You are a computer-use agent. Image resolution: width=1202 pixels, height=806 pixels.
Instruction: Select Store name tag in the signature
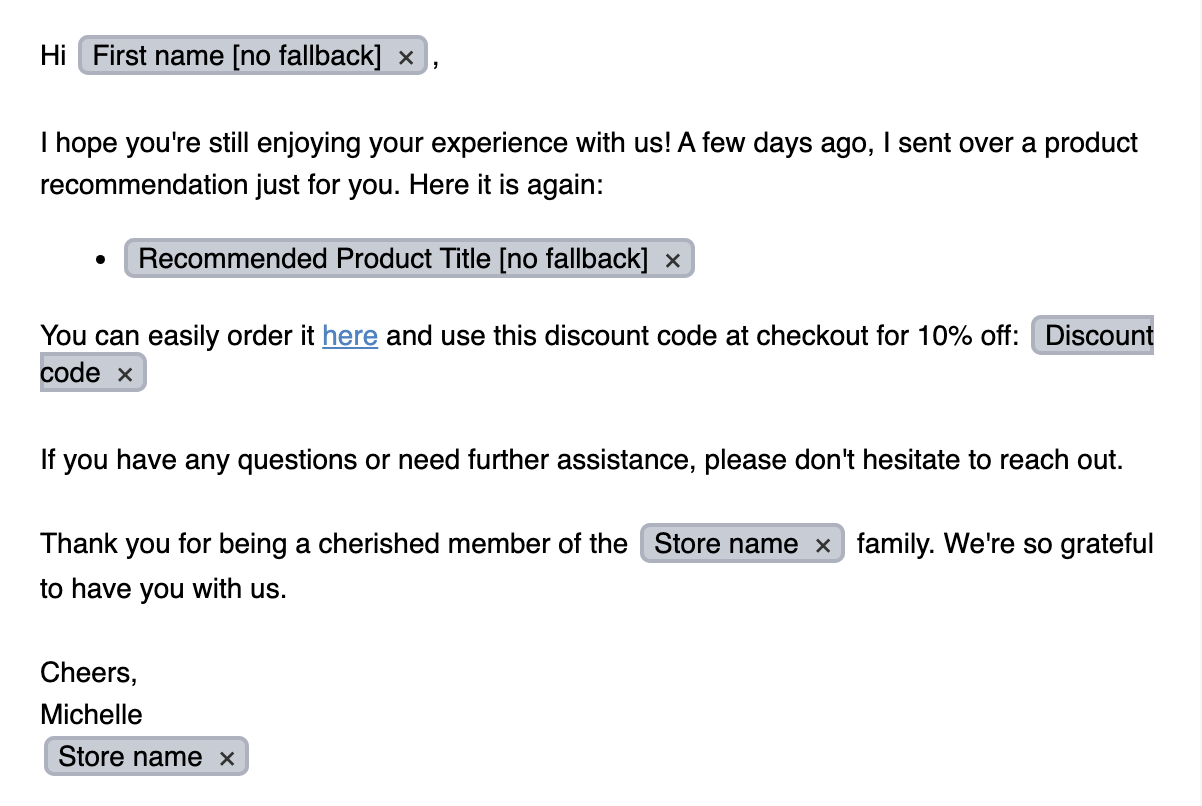pyautogui.click(x=130, y=757)
